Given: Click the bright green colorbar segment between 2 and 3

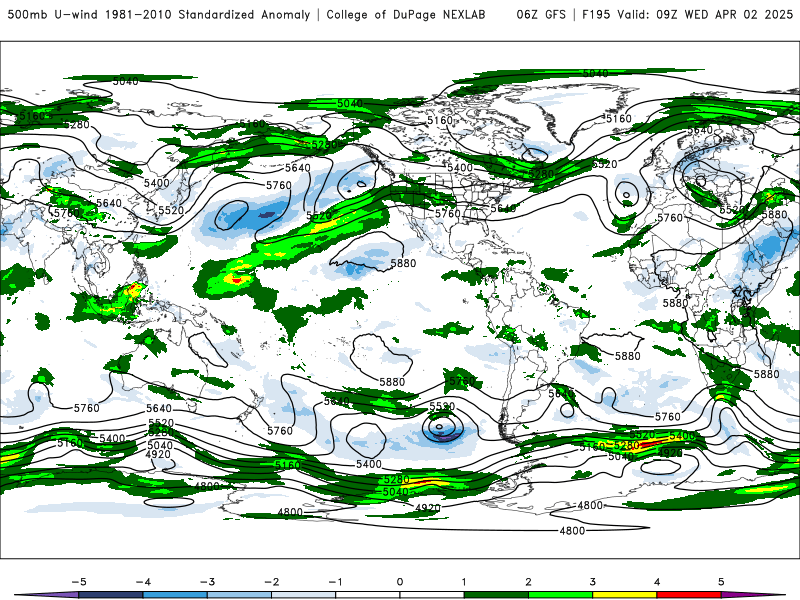Looking at the screenshot, I should coord(561,595).
